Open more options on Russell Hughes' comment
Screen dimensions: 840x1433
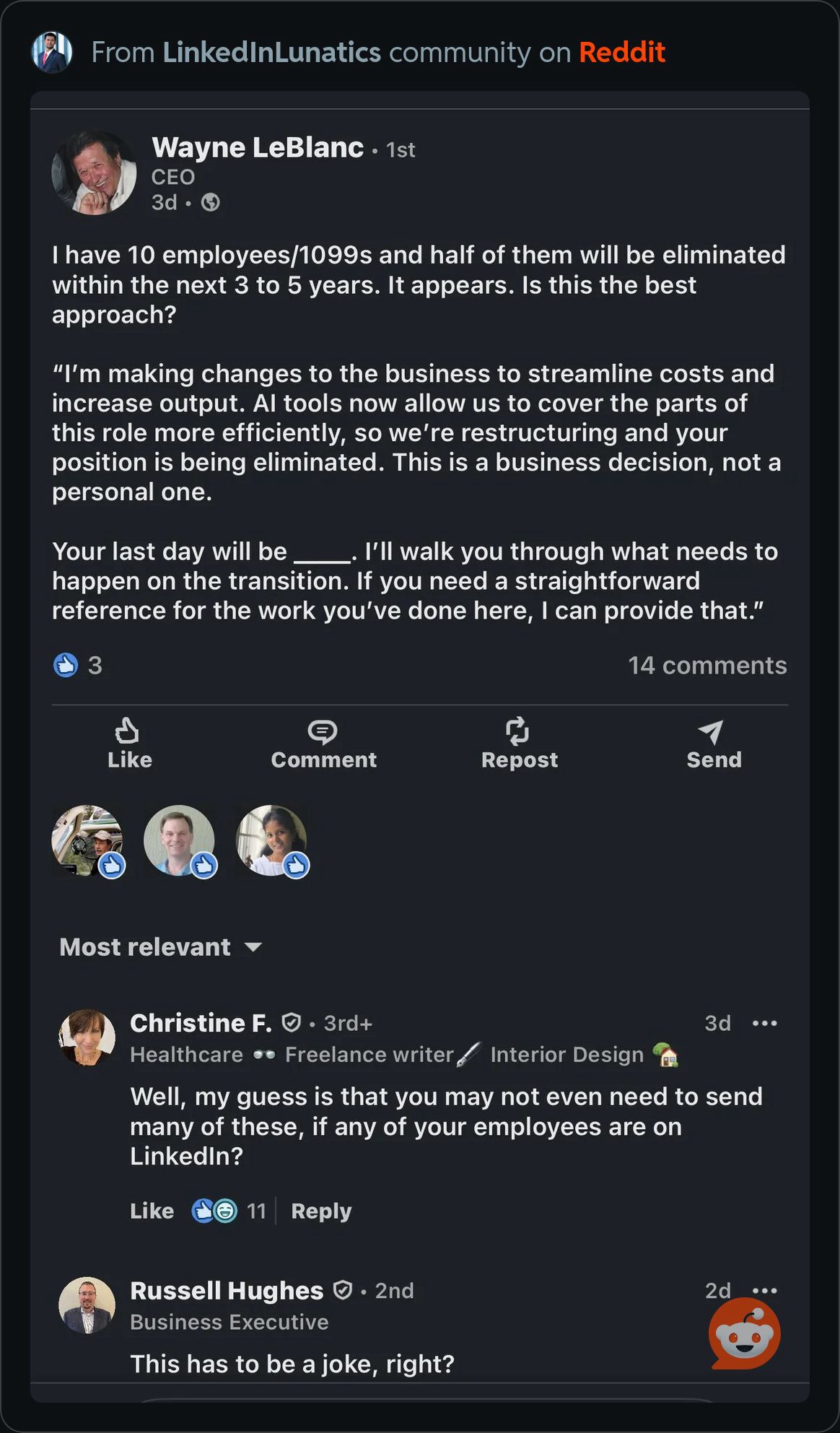765,1290
